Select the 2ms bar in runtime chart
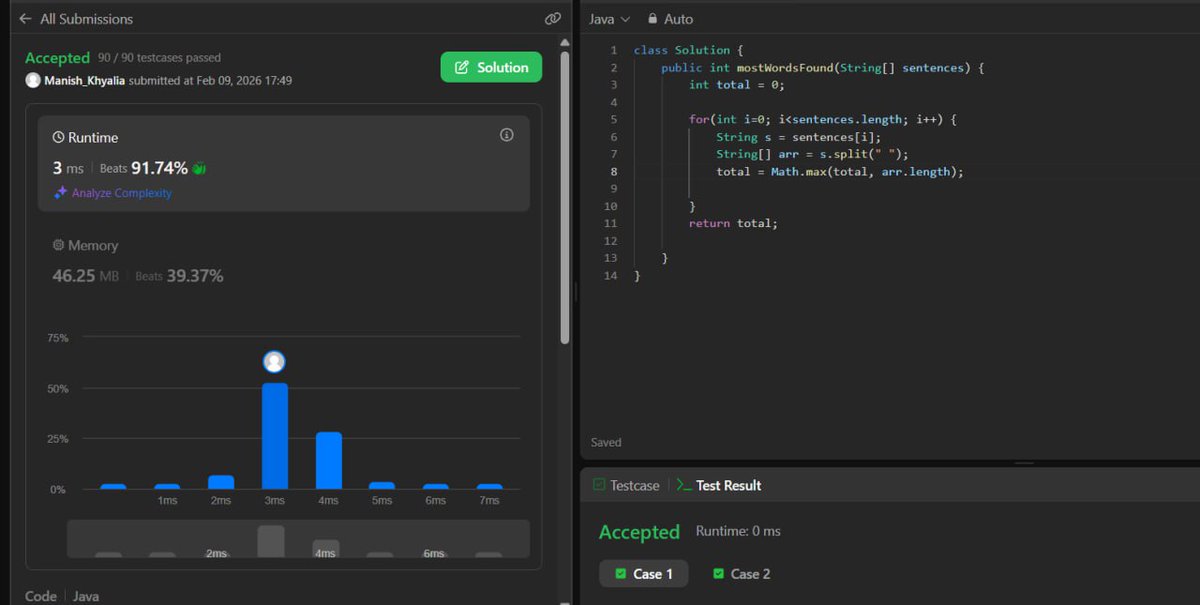The image size is (1200, 605). (221, 482)
